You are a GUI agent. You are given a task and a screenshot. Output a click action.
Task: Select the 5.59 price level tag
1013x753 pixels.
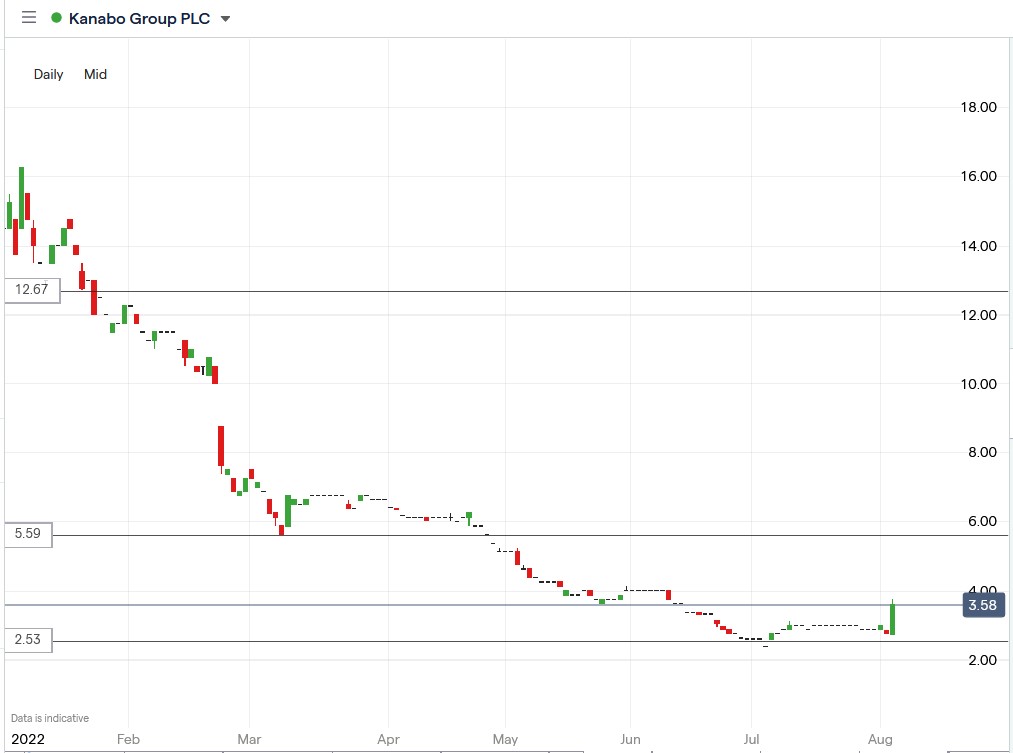tap(30, 534)
